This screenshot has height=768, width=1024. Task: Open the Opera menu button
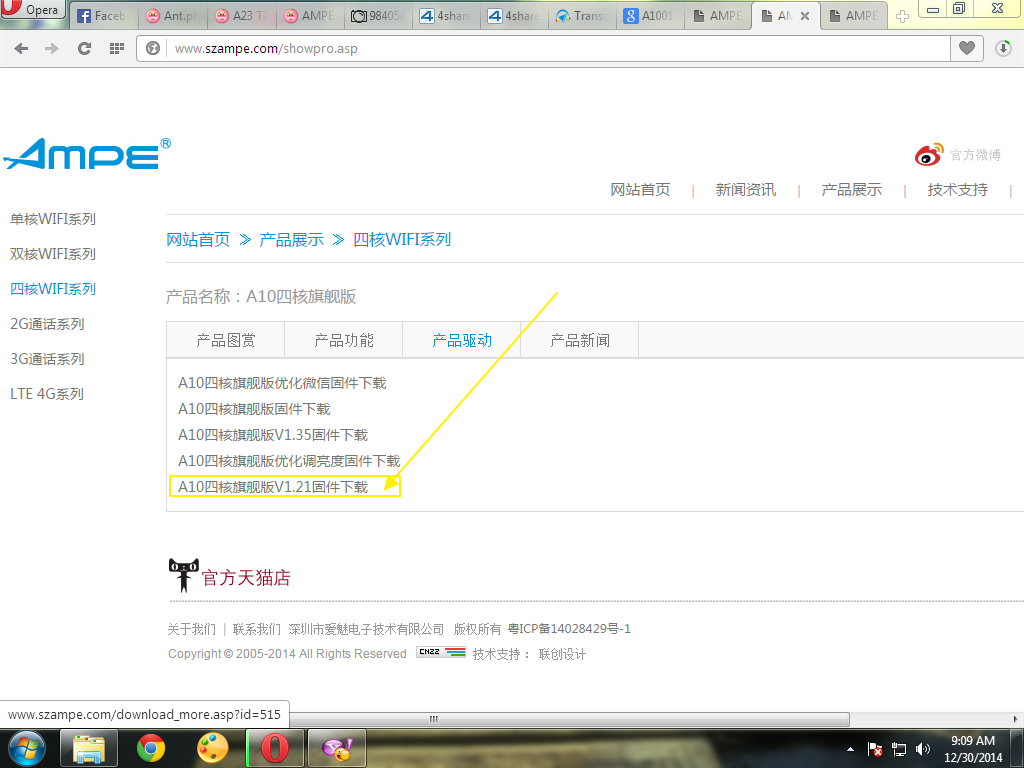tap(33, 10)
